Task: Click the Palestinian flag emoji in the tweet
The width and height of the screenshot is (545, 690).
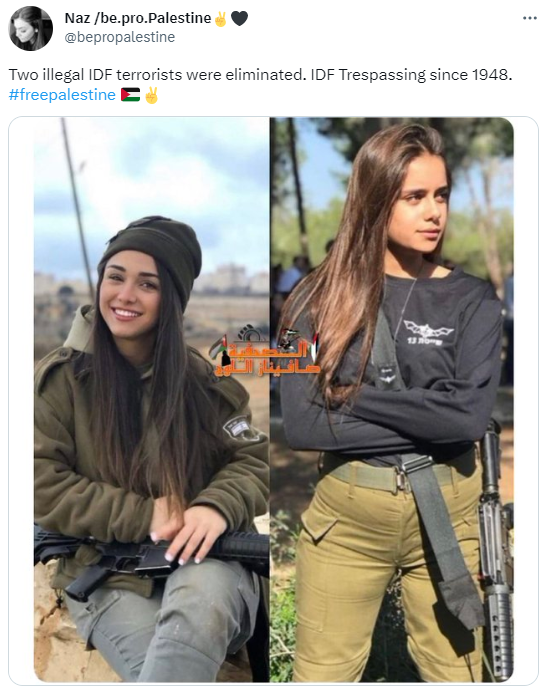Action: [130, 95]
